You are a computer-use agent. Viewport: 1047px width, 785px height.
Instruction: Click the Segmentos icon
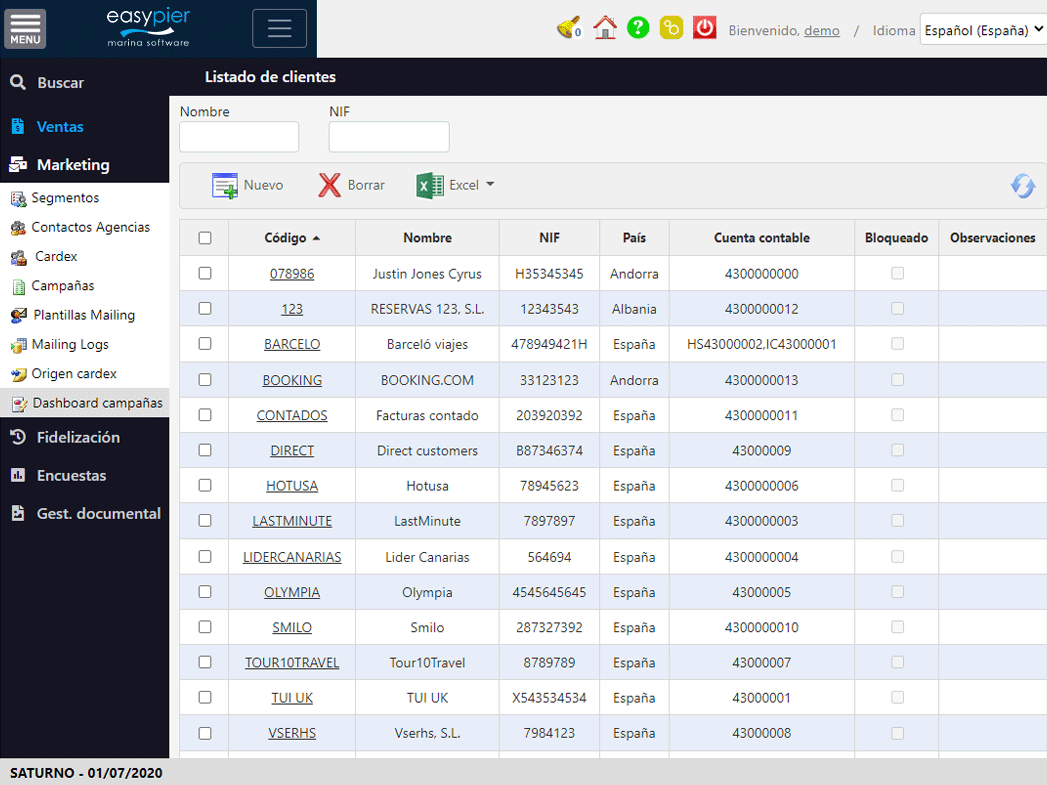[19, 198]
